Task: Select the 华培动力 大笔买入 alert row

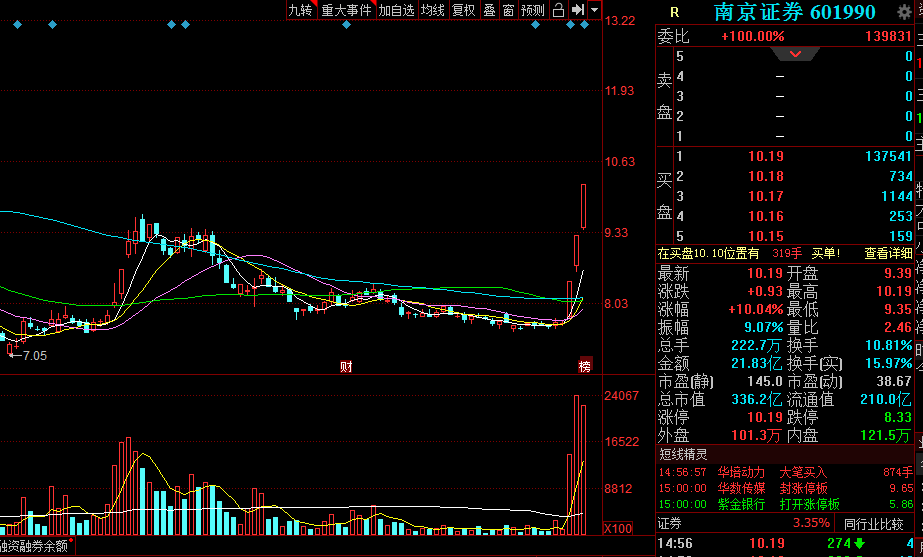Action: 785,472
